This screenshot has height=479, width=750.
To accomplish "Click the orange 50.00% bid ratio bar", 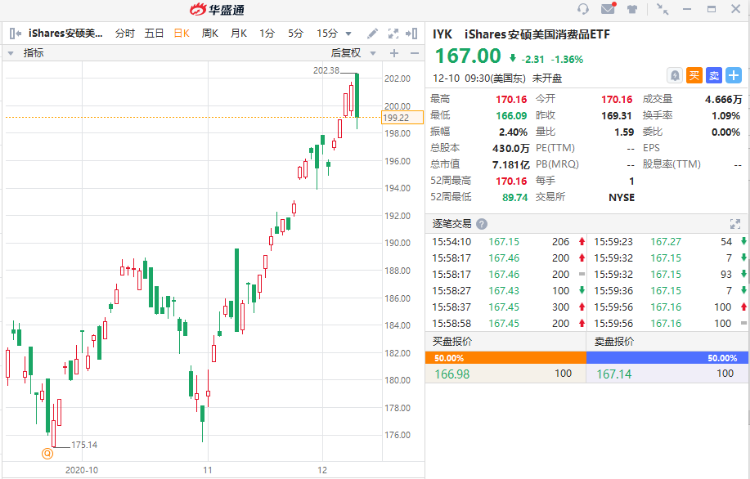I will pos(506,358).
